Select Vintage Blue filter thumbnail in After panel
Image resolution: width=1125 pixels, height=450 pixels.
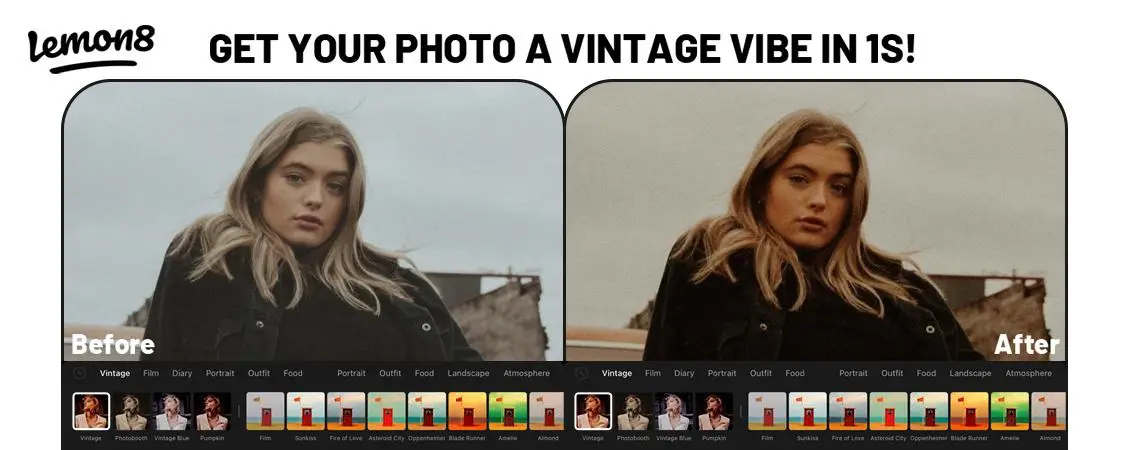coord(674,411)
